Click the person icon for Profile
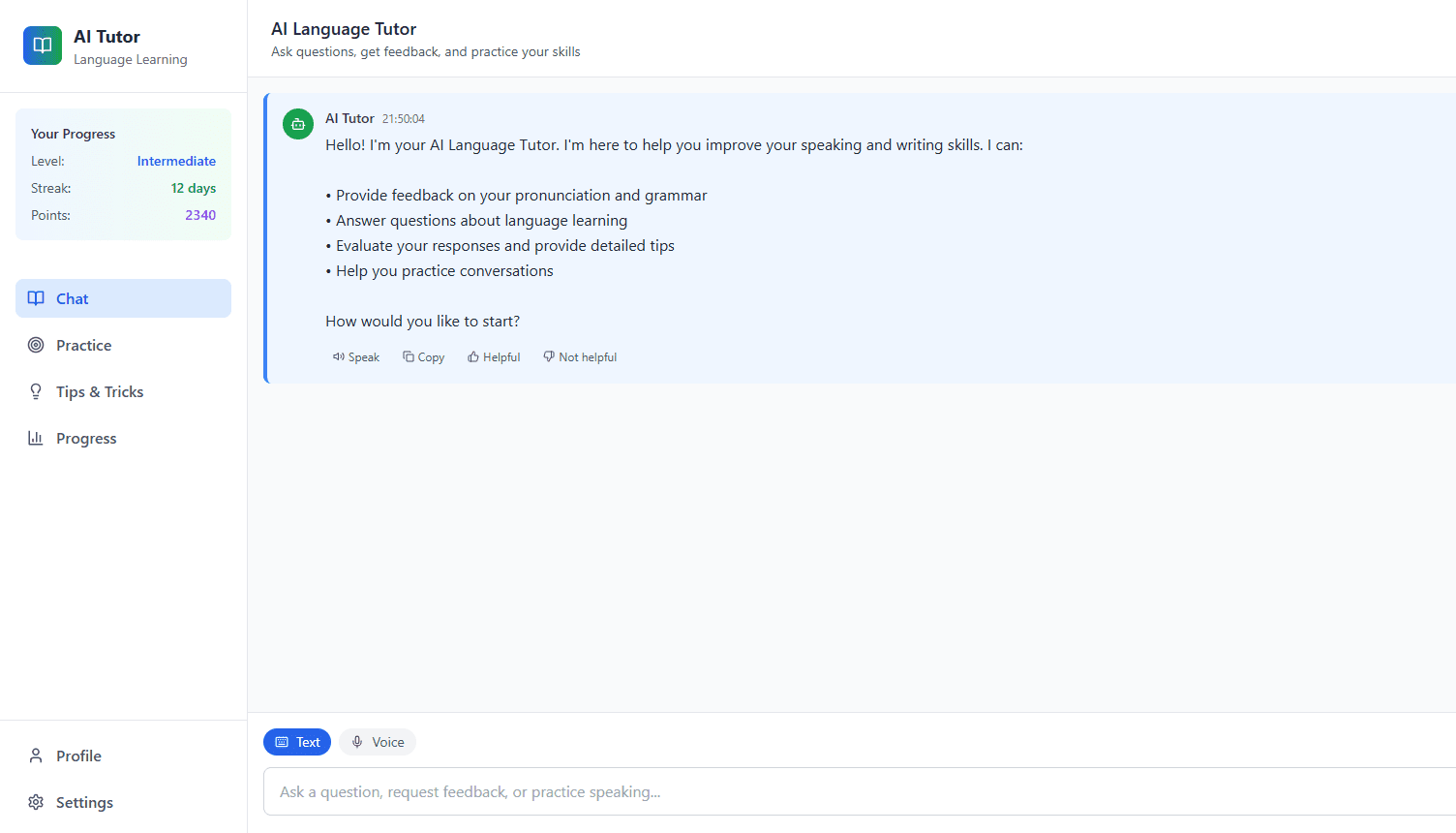Image resolution: width=1456 pixels, height=833 pixels. pyautogui.click(x=36, y=756)
